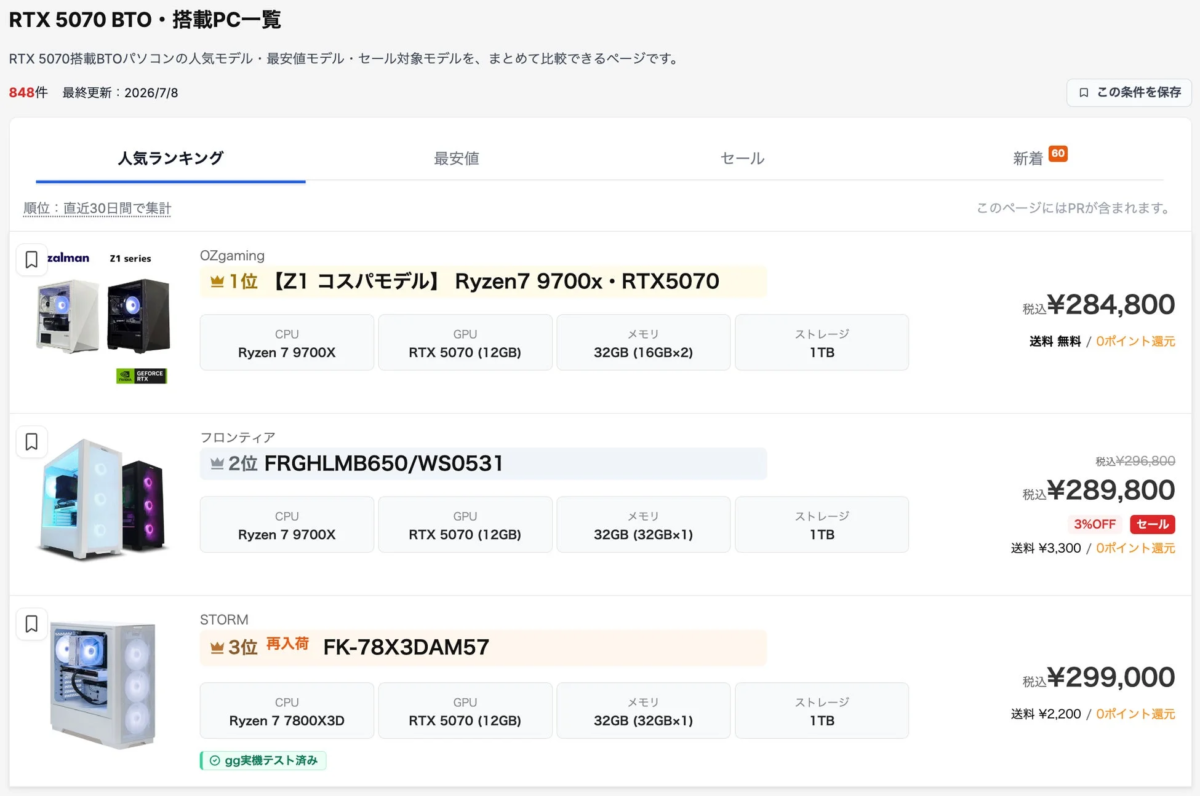Save search with この条件を保存 button
Image resolution: width=1200 pixels, height=796 pixels.
[x=1129, y=93]
